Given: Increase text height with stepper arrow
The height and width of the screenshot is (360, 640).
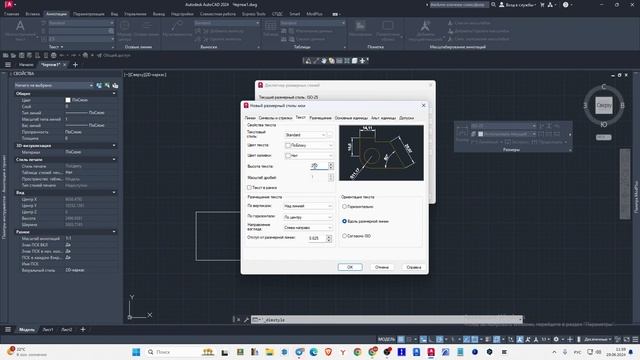Looking at the screenshot, I should tap(331, 164).
